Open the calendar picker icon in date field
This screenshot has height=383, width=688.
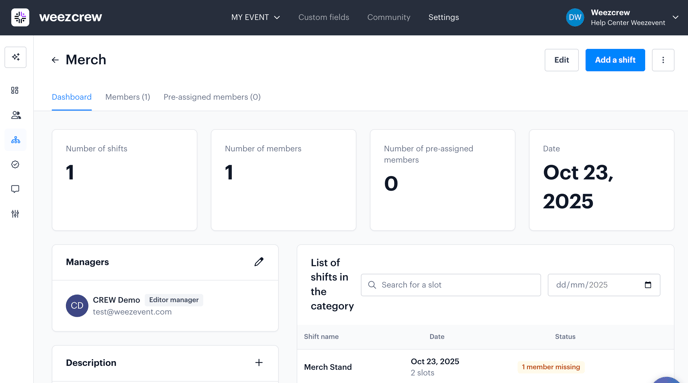coord(648,285)
